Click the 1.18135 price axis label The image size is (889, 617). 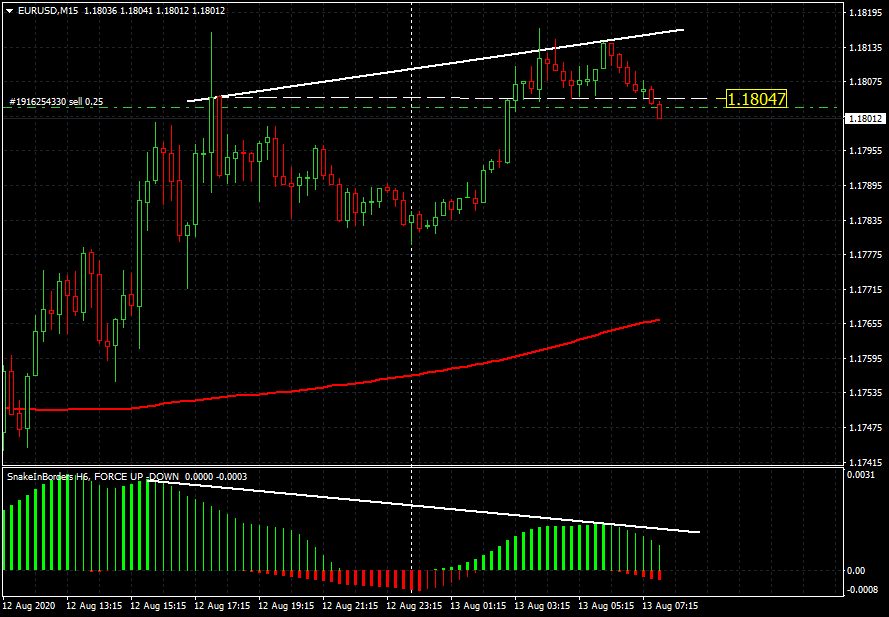[865, 48]
